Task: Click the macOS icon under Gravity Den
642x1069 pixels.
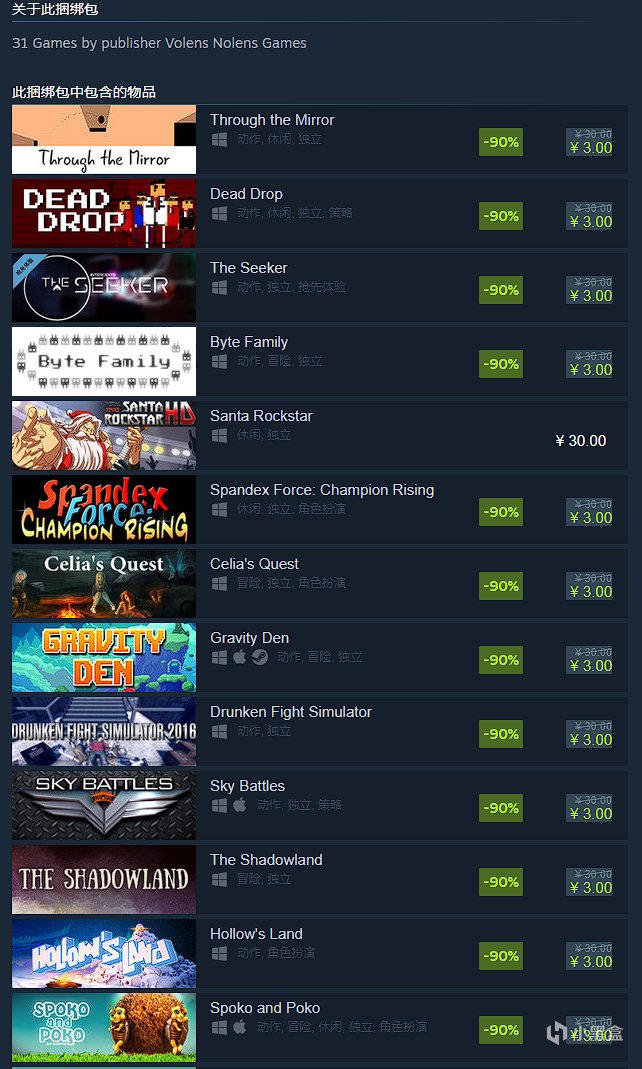Action: pos(239,657)
